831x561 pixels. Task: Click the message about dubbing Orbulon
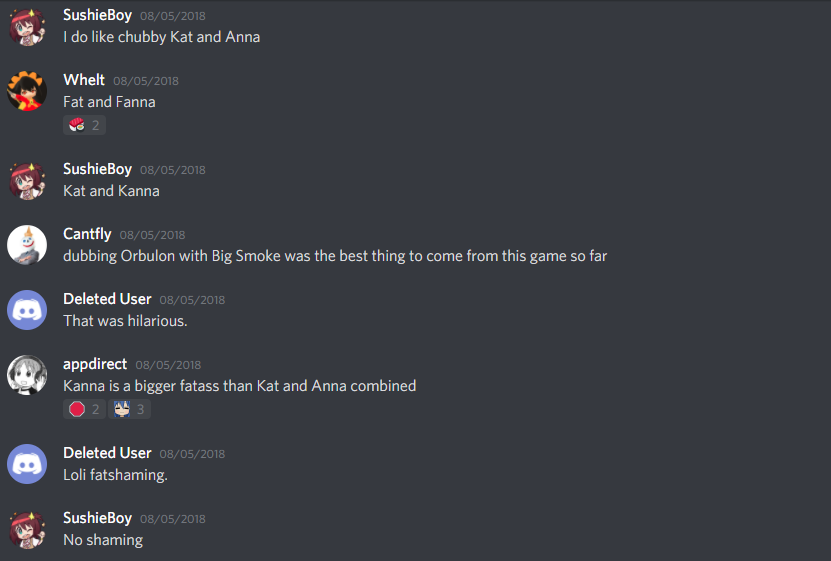[335, 256]
